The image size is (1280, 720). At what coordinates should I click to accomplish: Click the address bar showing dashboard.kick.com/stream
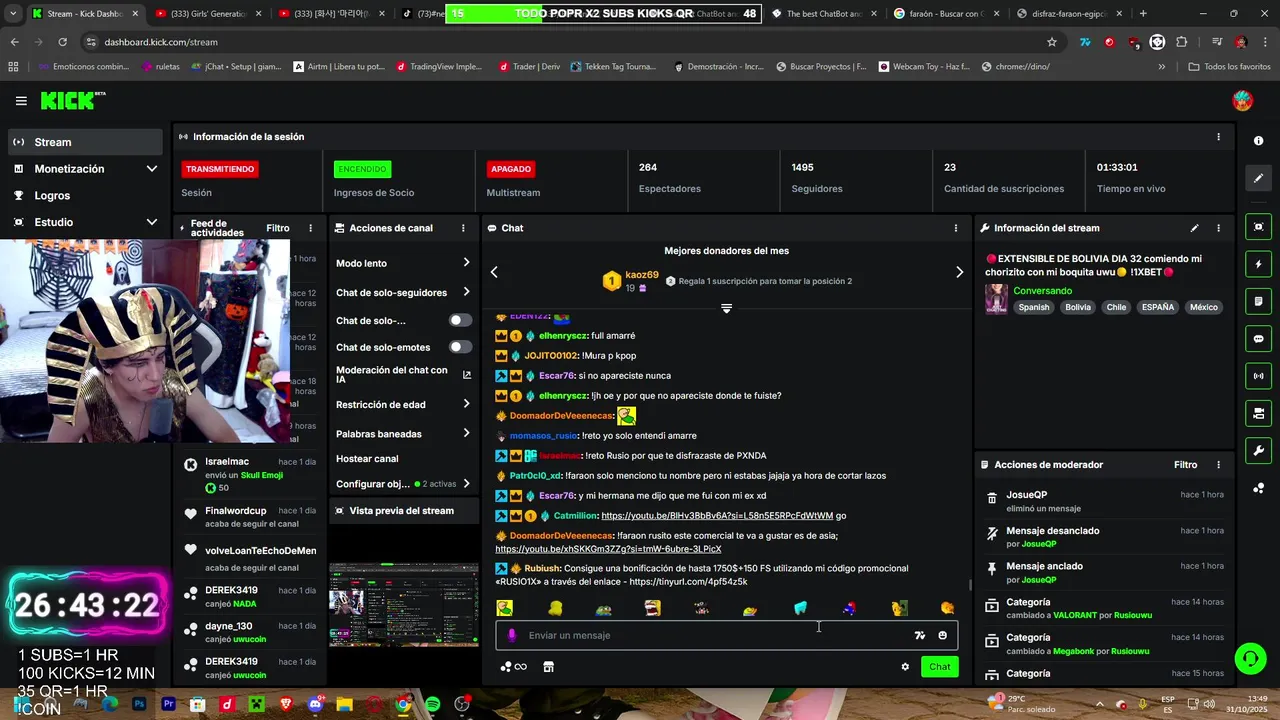point(560,42)
